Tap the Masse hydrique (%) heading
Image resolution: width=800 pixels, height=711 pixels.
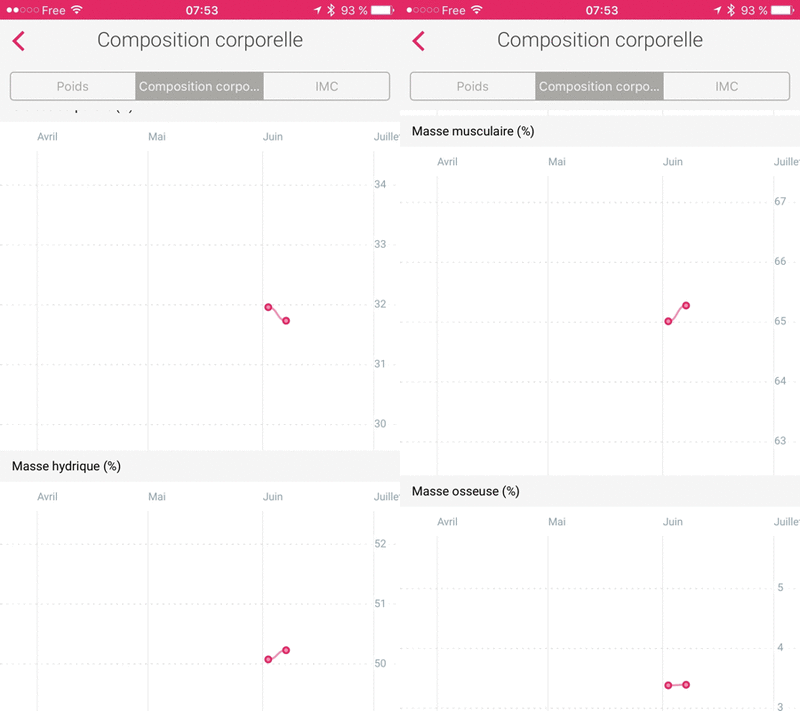point(66,466)
